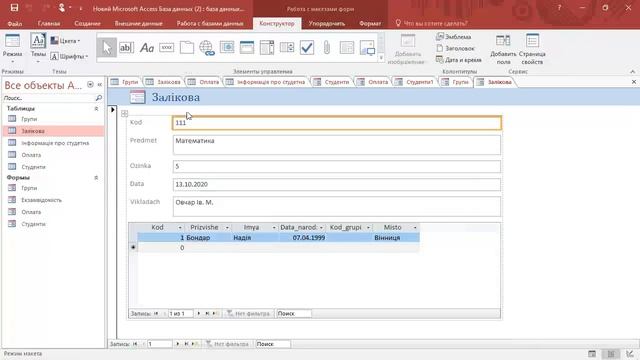Switch to the Формат ribbon tab
The height and width of the screenshot is (360, 640).
tap(370, 23)
